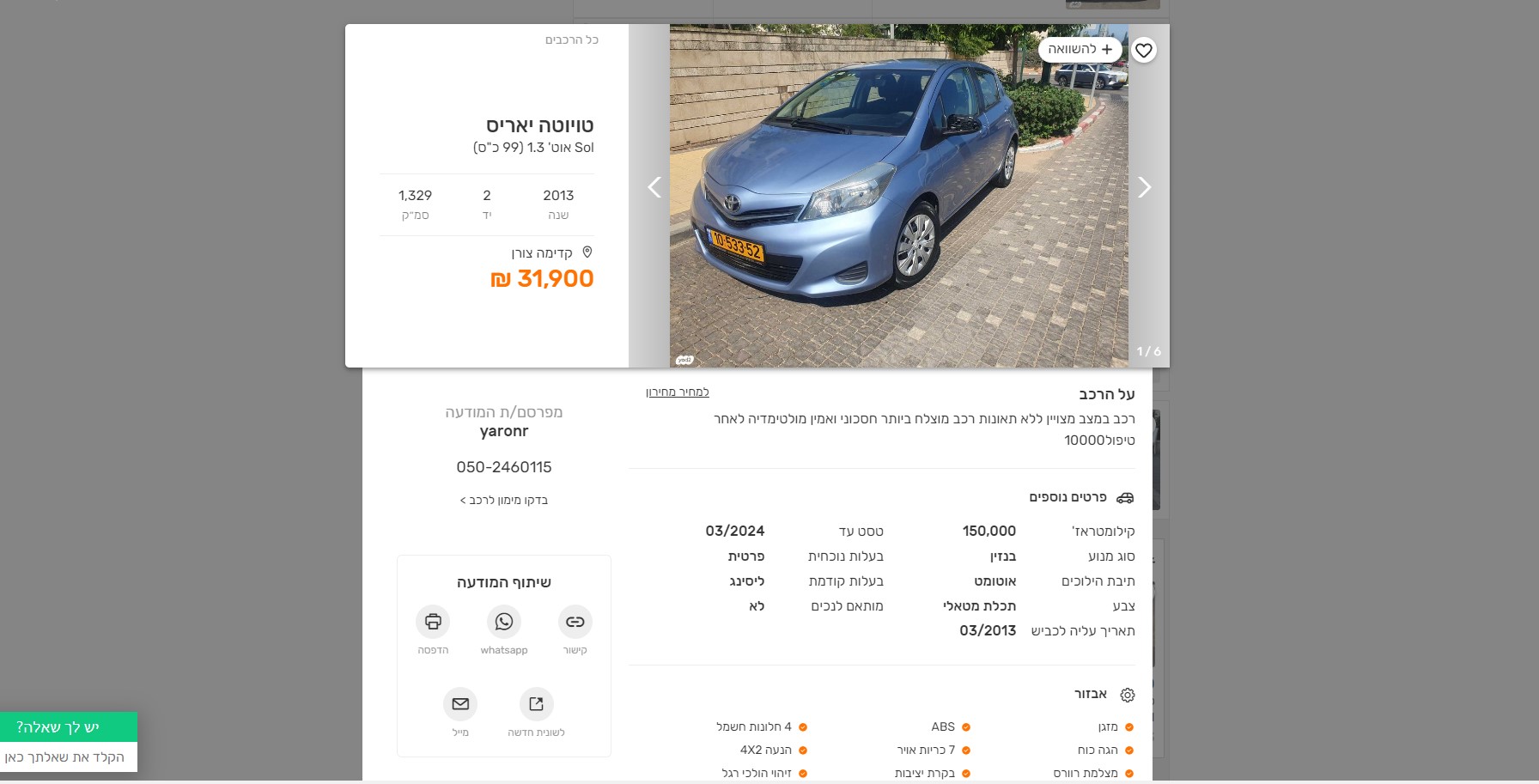1539x784 pixels.
Task: Click the gear icon beside אבזור
Action: 1128,695
